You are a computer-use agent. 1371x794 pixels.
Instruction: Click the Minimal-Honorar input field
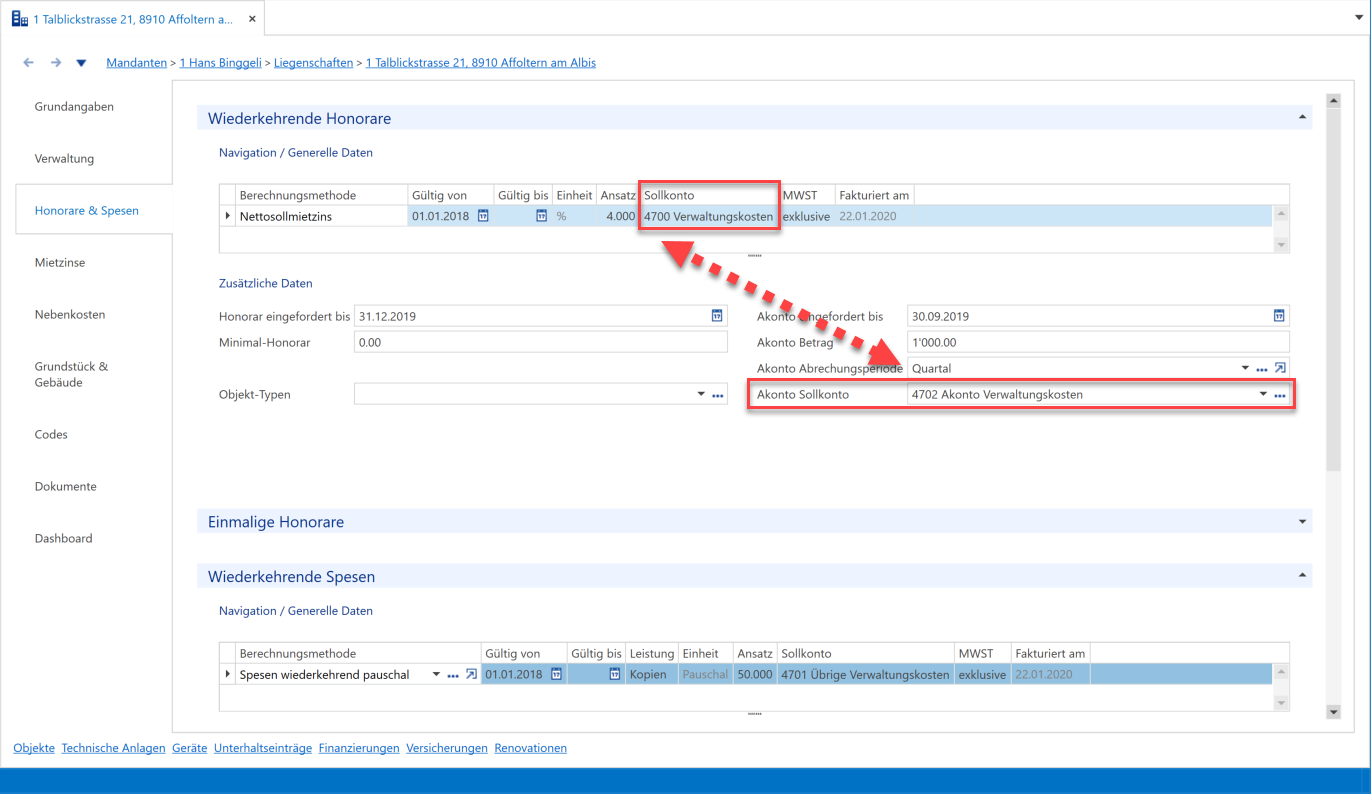(x=541, y=342)
